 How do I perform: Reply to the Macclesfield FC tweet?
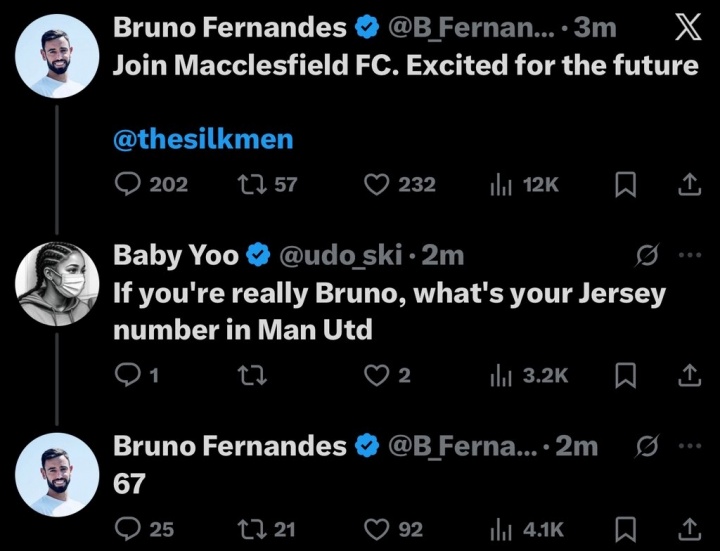[x=128, y=185]
